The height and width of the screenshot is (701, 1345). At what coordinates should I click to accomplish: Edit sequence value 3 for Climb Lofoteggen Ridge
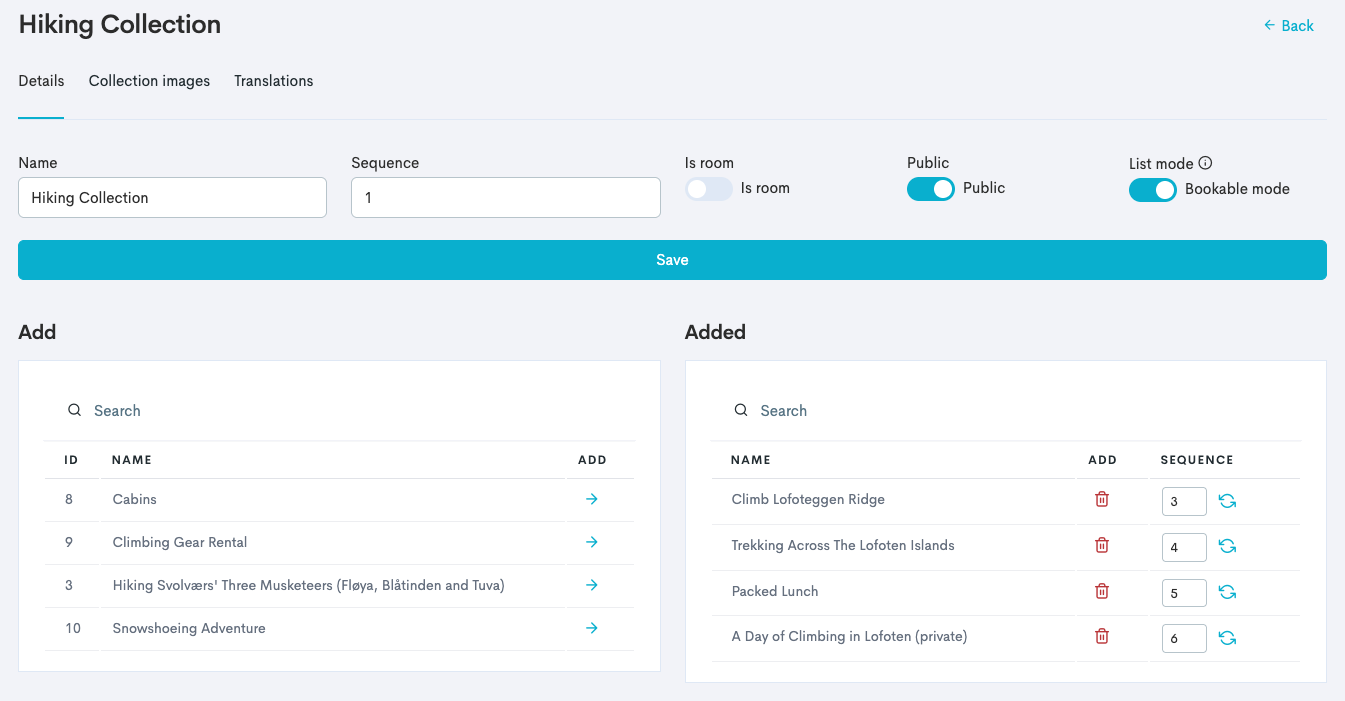coord(1184,501)
